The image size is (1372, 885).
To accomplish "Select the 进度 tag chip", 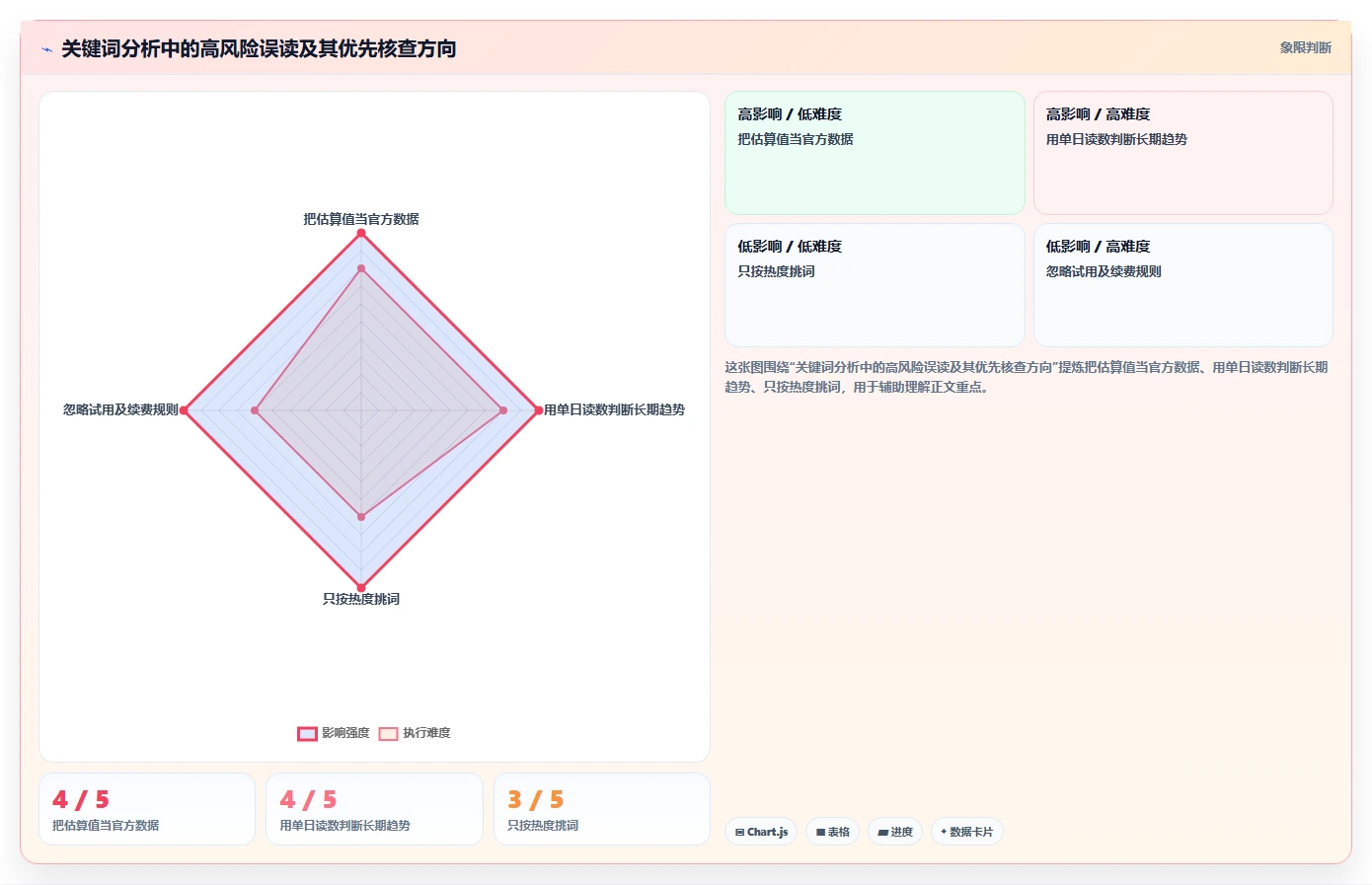I will (x=895, y=832).
